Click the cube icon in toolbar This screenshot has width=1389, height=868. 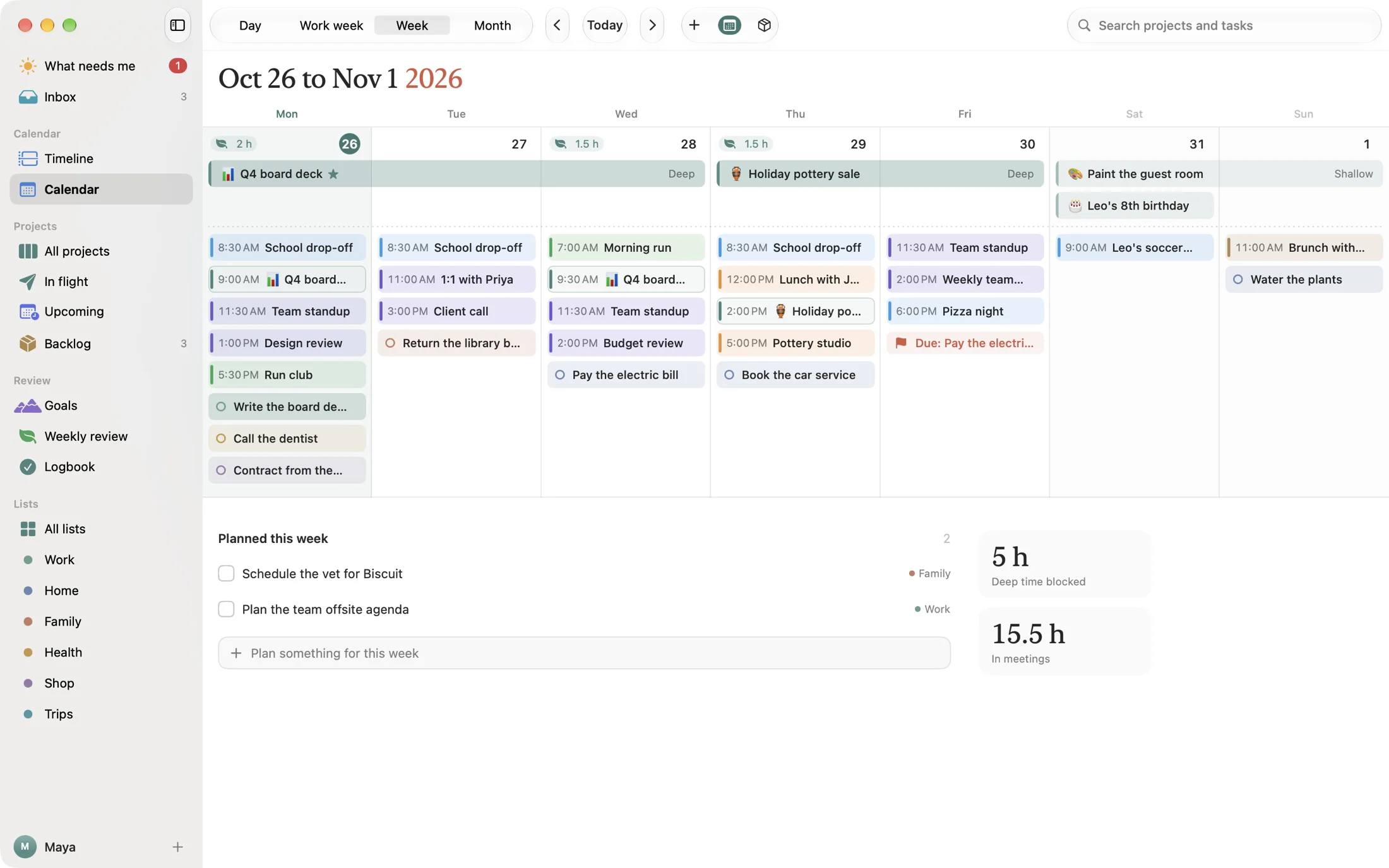point(764,25)
